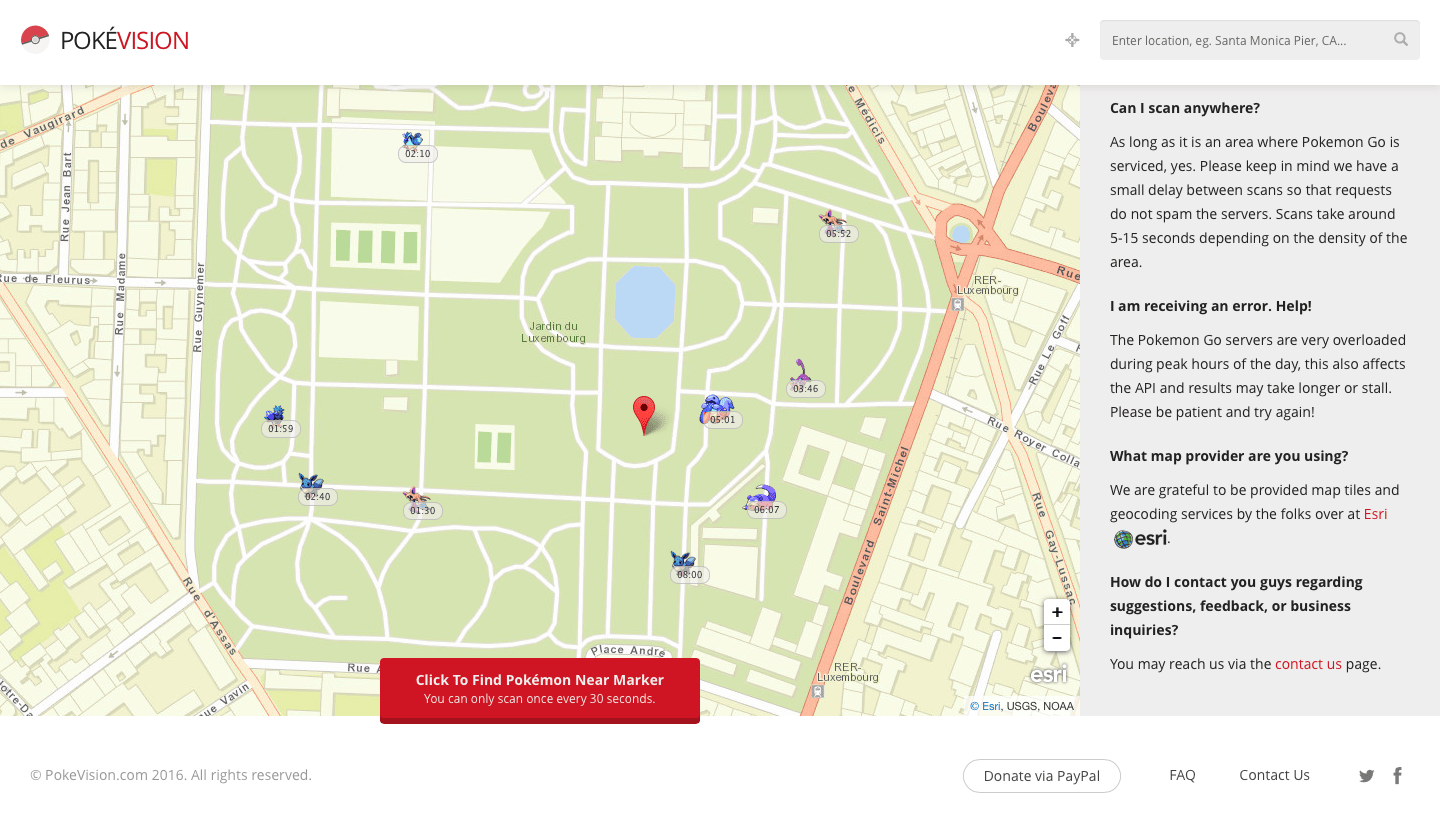Click the red map marker pin

point(644,415)
